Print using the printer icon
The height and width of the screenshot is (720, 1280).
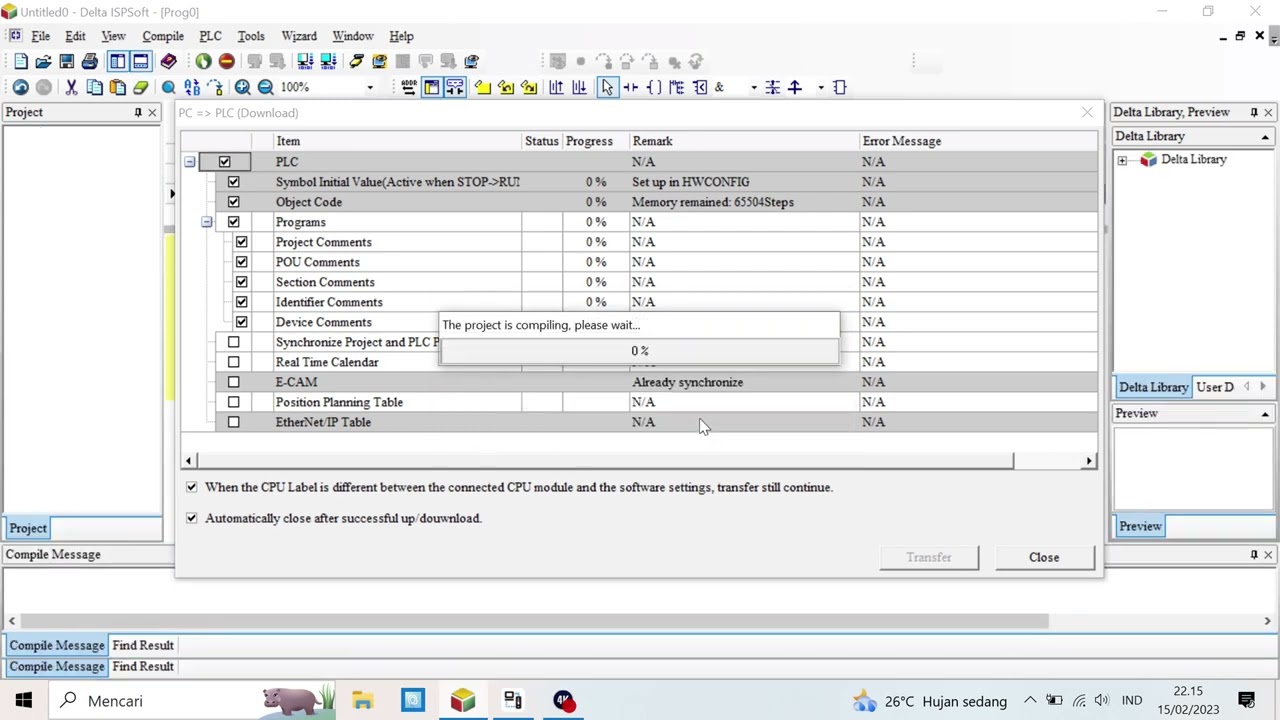[x=89, y=62]
